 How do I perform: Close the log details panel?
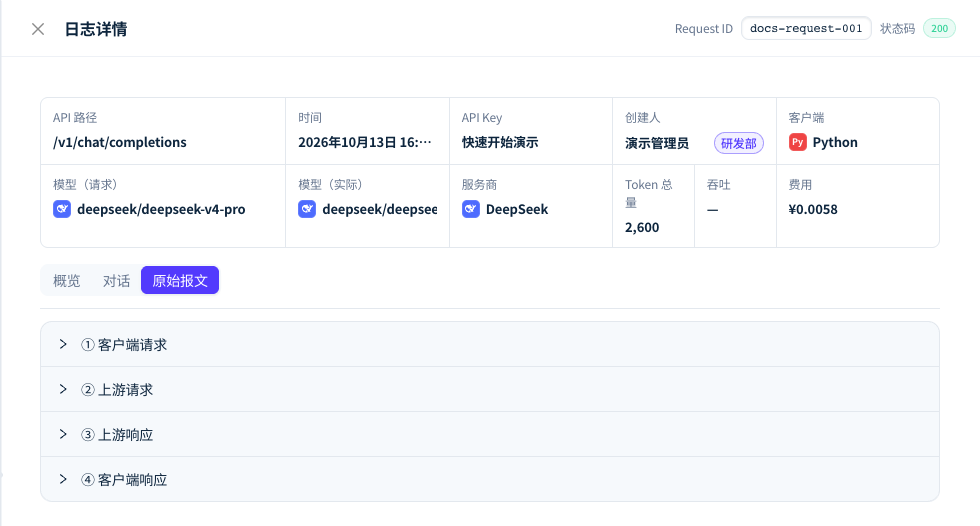(x=38, y=29)
